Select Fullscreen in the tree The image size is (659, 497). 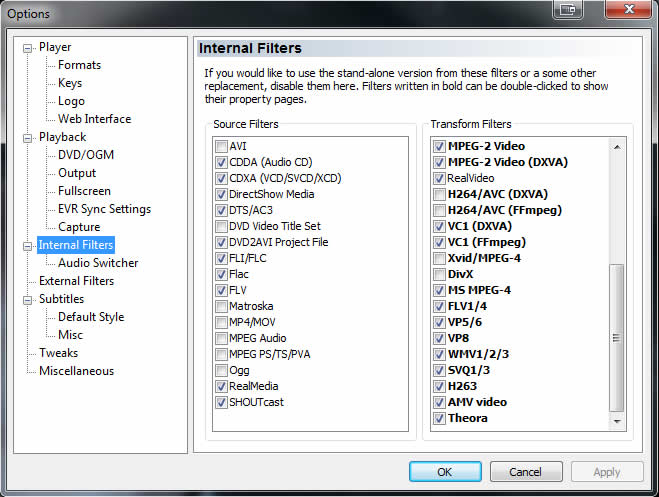(x=84, y=191)
